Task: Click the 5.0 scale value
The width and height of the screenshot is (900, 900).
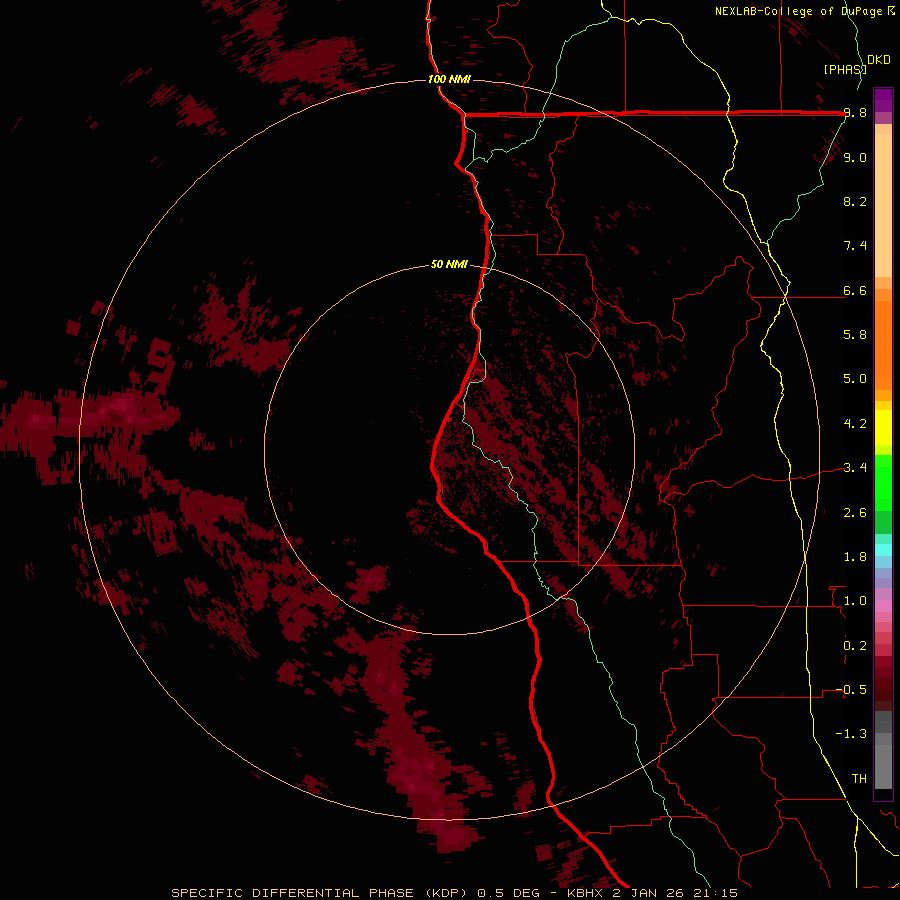Action: click(855, 379)
